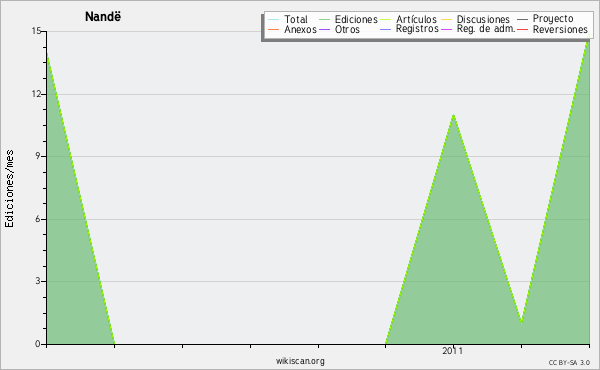Click the y-axis value 6

(38, 219)
